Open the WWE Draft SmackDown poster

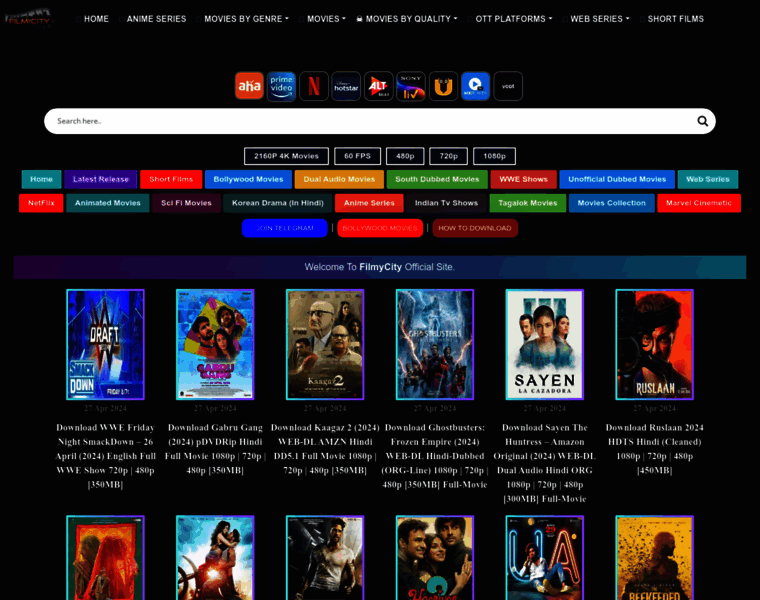tap(105, 345)
